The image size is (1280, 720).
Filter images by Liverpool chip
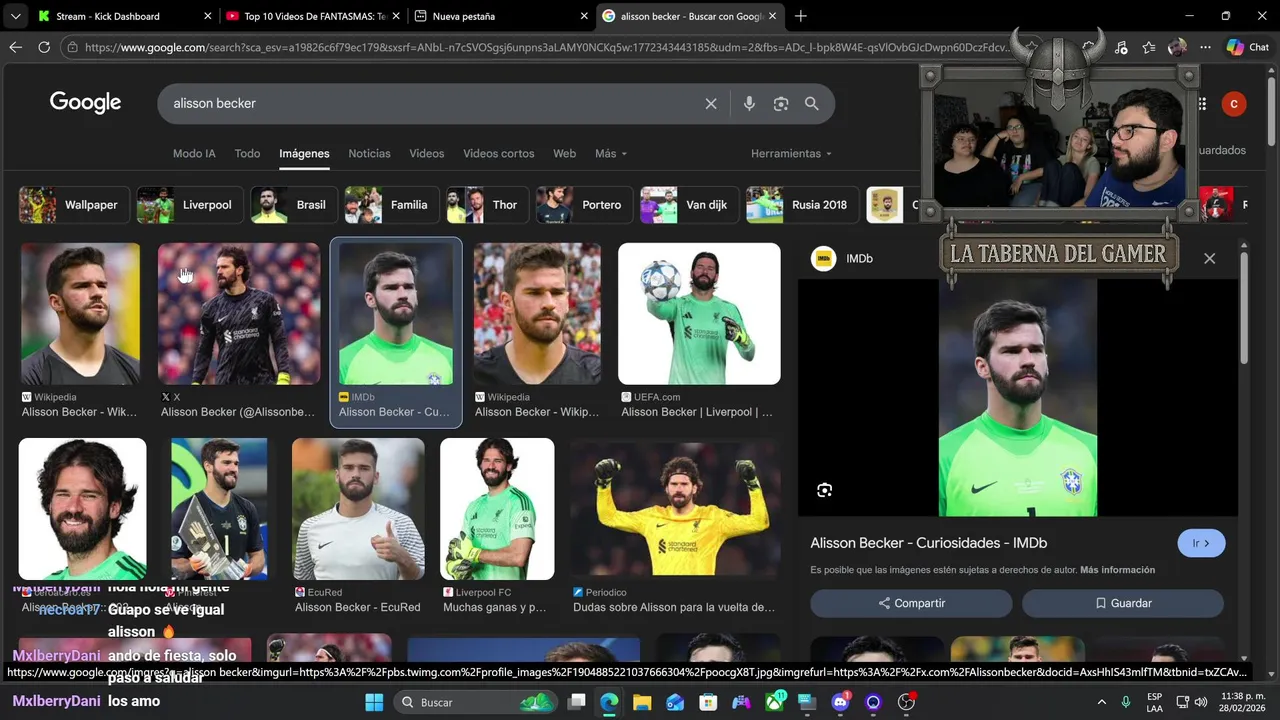pyautogui.click(x=189, y=205)
